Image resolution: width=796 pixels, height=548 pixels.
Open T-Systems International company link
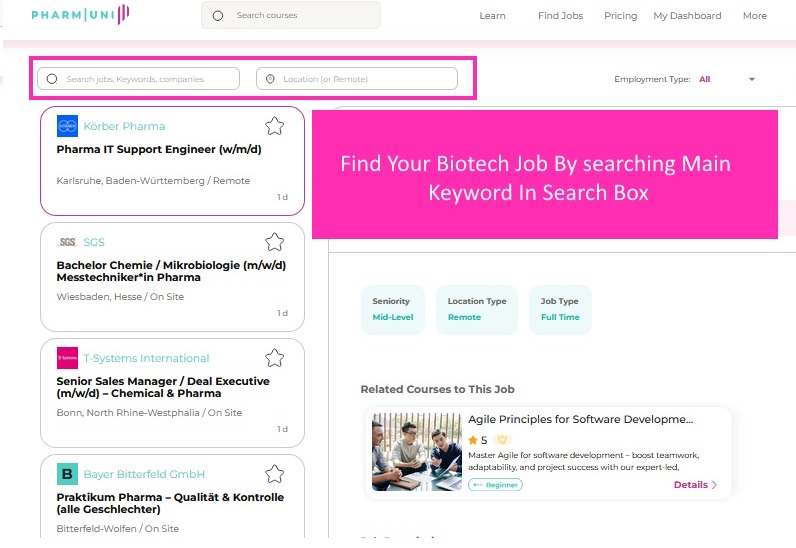coord(146,358)
